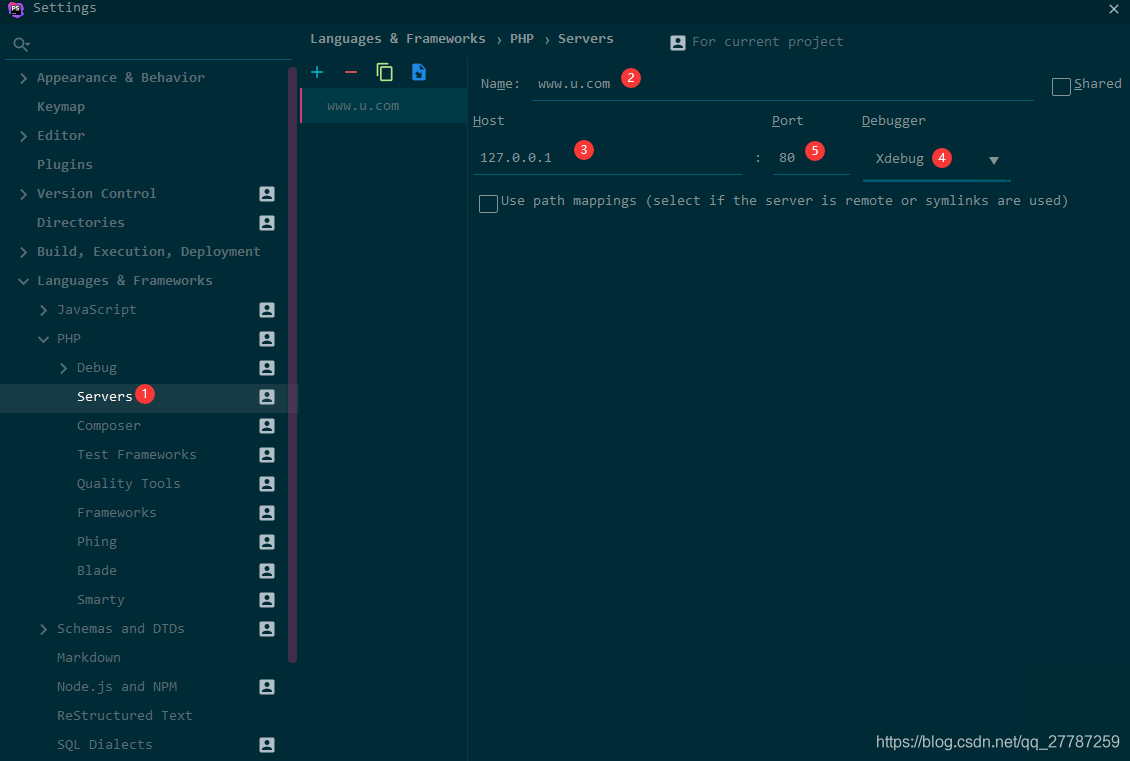Open the CSDN blog link
1130x761 pixels.
click(997, 742)
